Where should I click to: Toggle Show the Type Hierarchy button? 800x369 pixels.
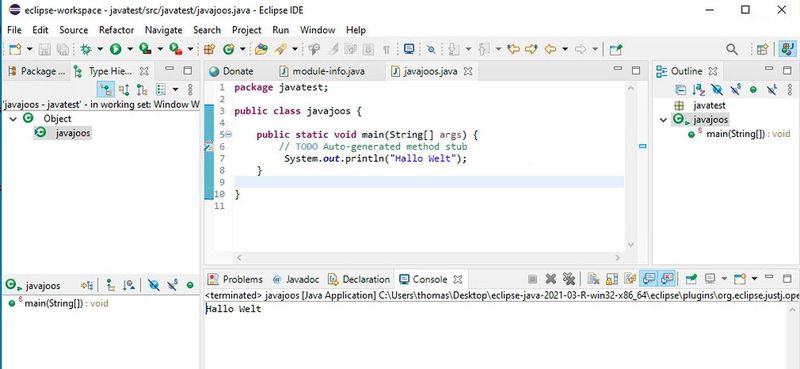click(x=106, y=90)
